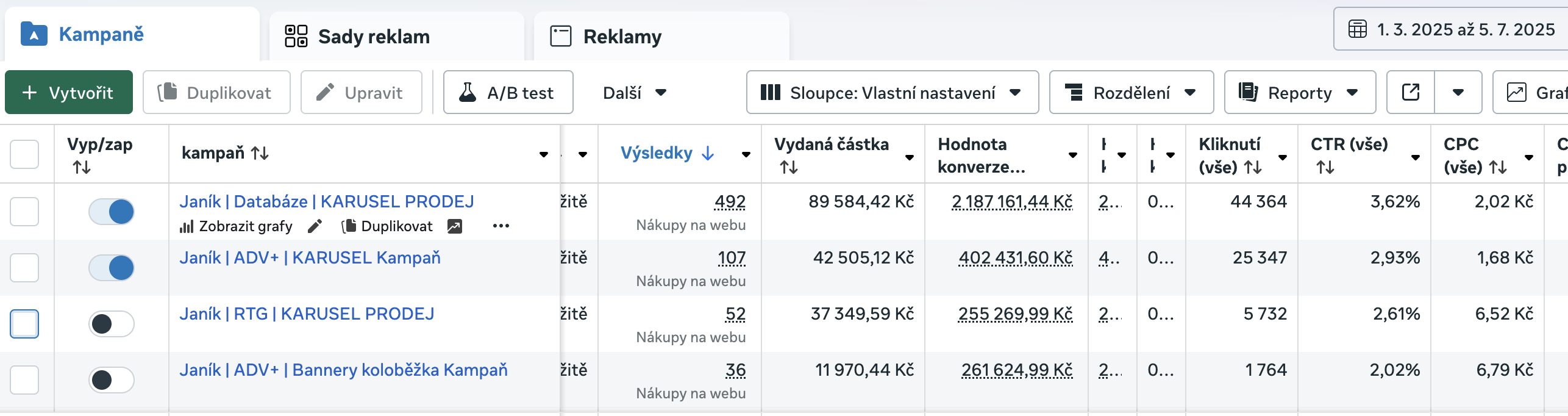Check the select-all campaigns header checkbox
Viewport: 1568px width, 416px height.
click(24, 154)
